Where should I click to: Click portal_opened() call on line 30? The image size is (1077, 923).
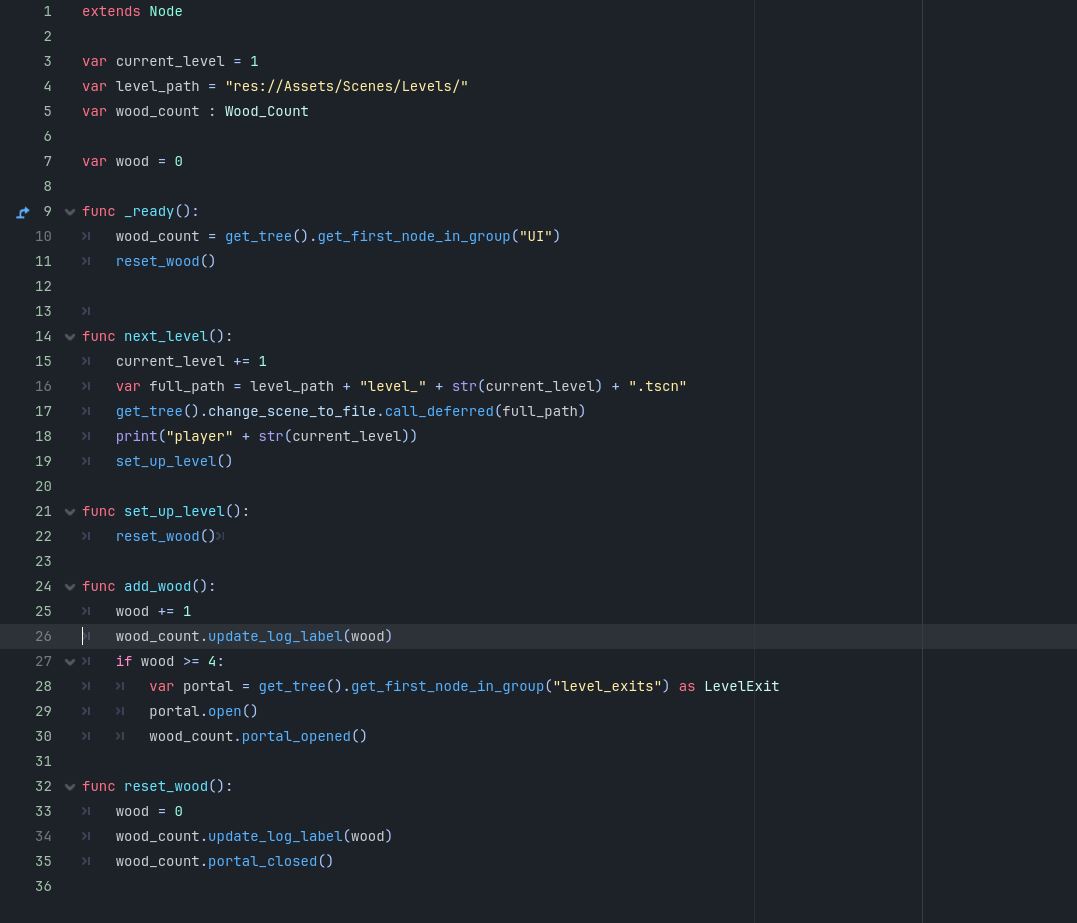pos(295,736)
